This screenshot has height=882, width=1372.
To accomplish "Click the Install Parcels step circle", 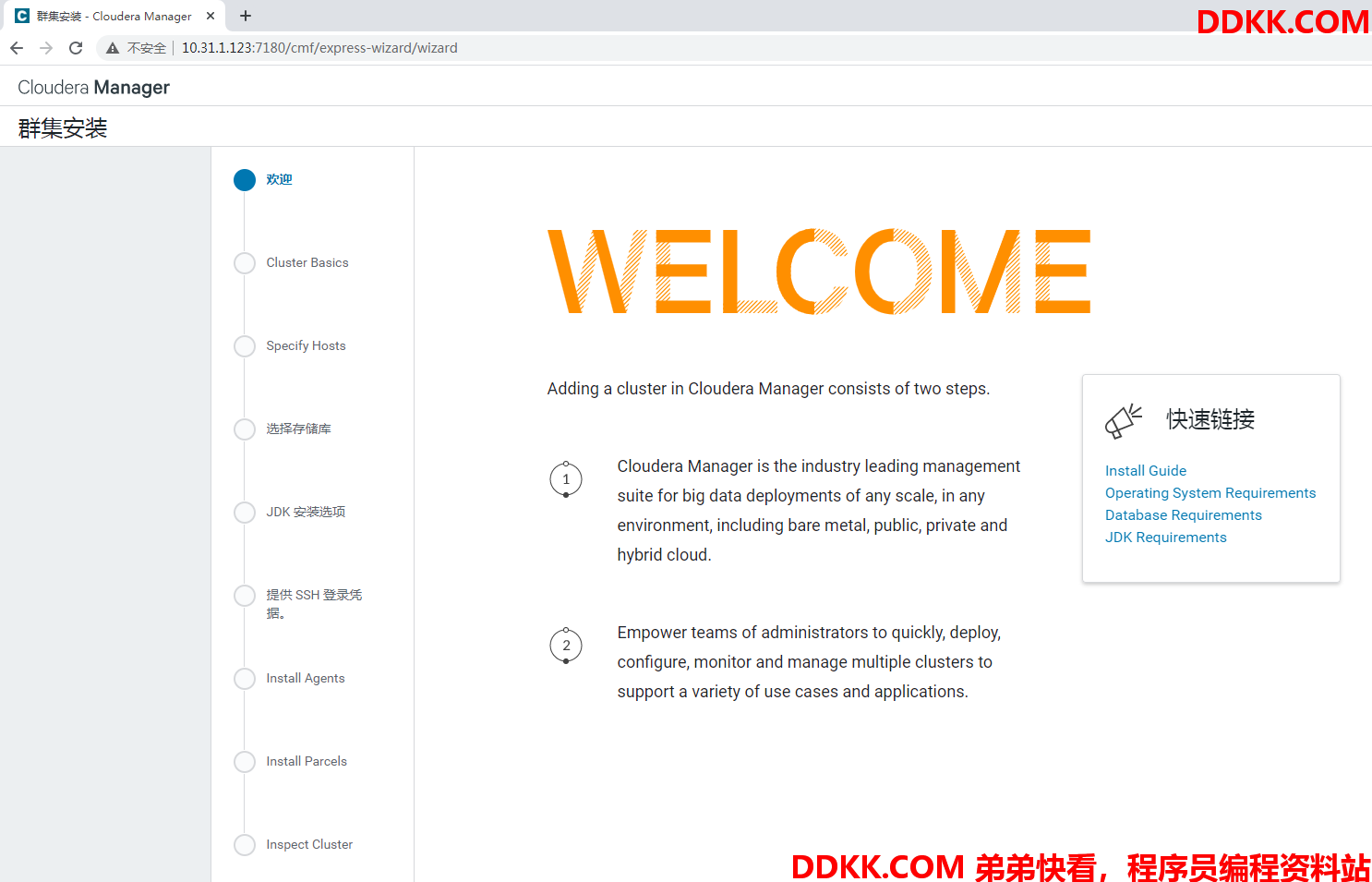I will pos(245,762).
